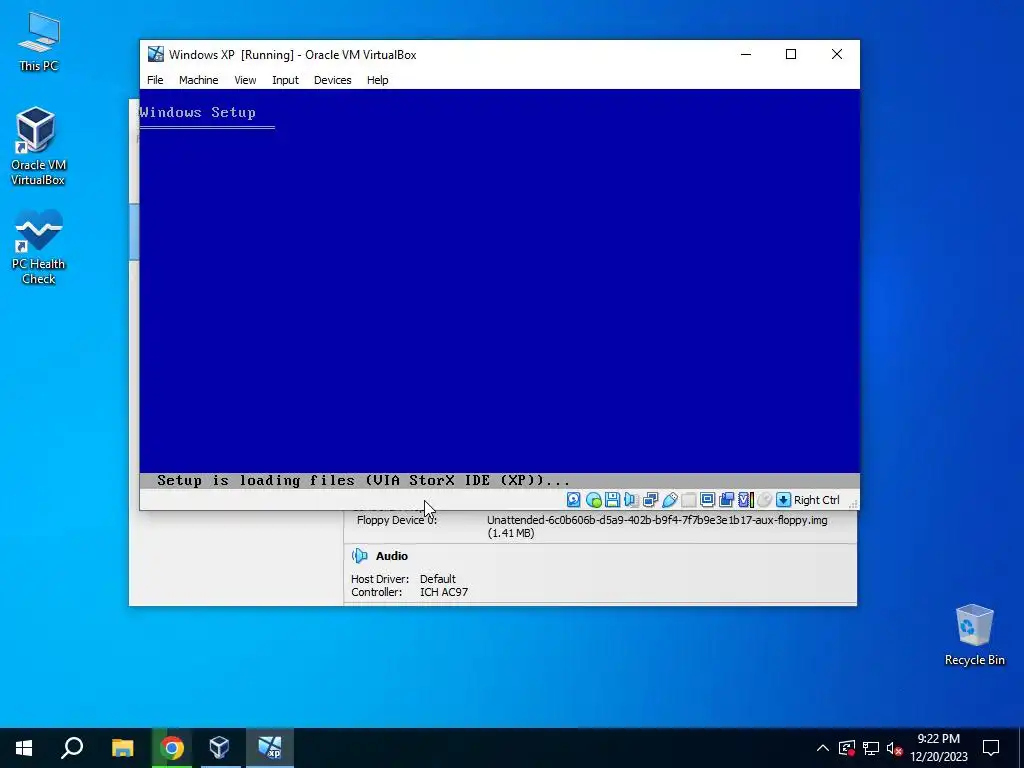Click the shared folders indicator icon
This screenshot has width=1024, height=768.
688,500
